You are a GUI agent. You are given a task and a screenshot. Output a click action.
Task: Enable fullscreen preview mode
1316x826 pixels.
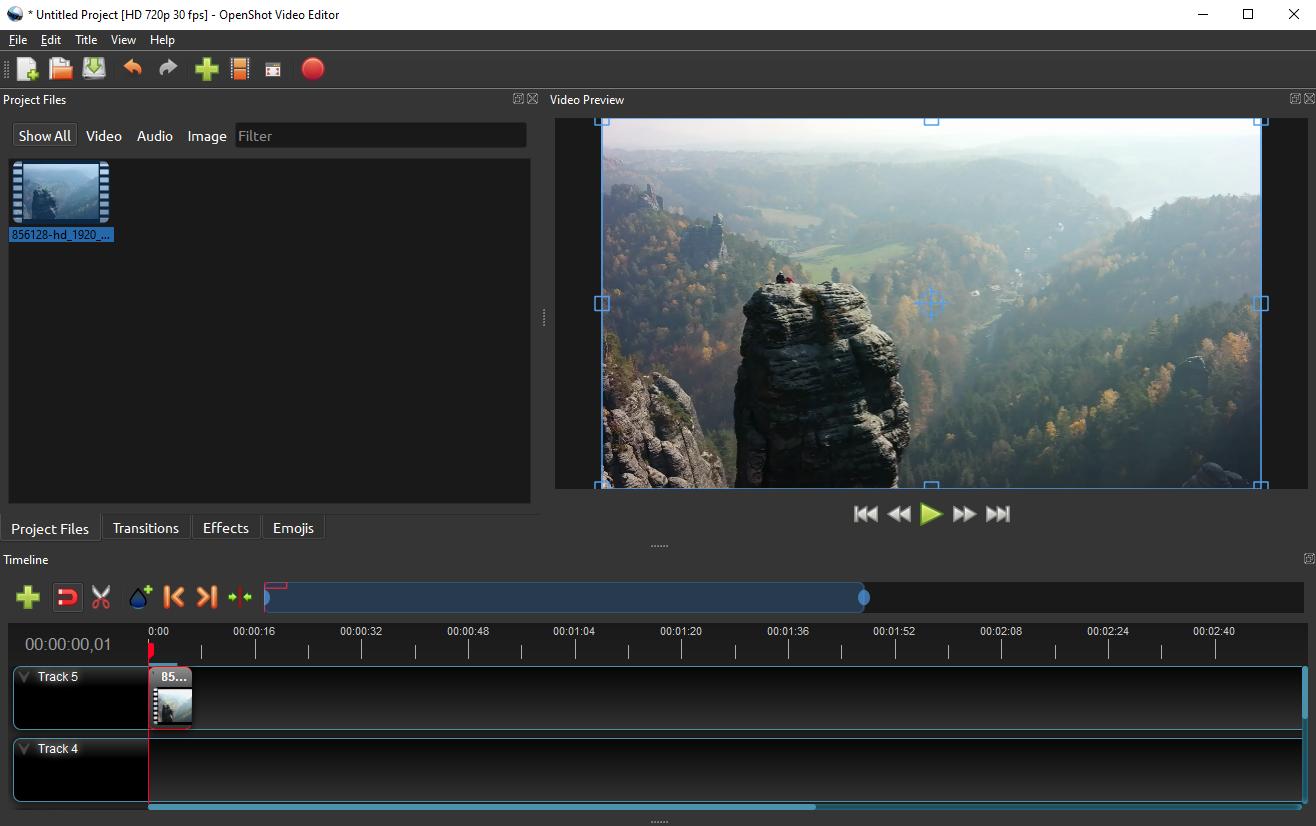[x=272, y=68]
